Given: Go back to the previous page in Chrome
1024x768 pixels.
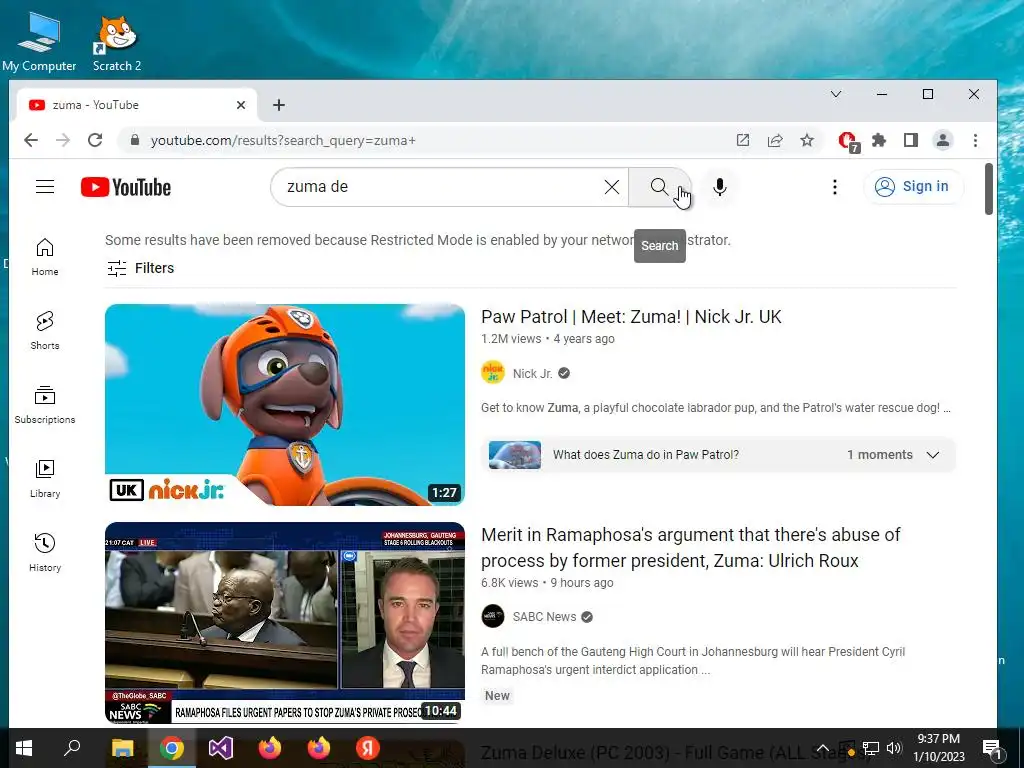Looking at the screenshot, I should click(x=31, y=140).
